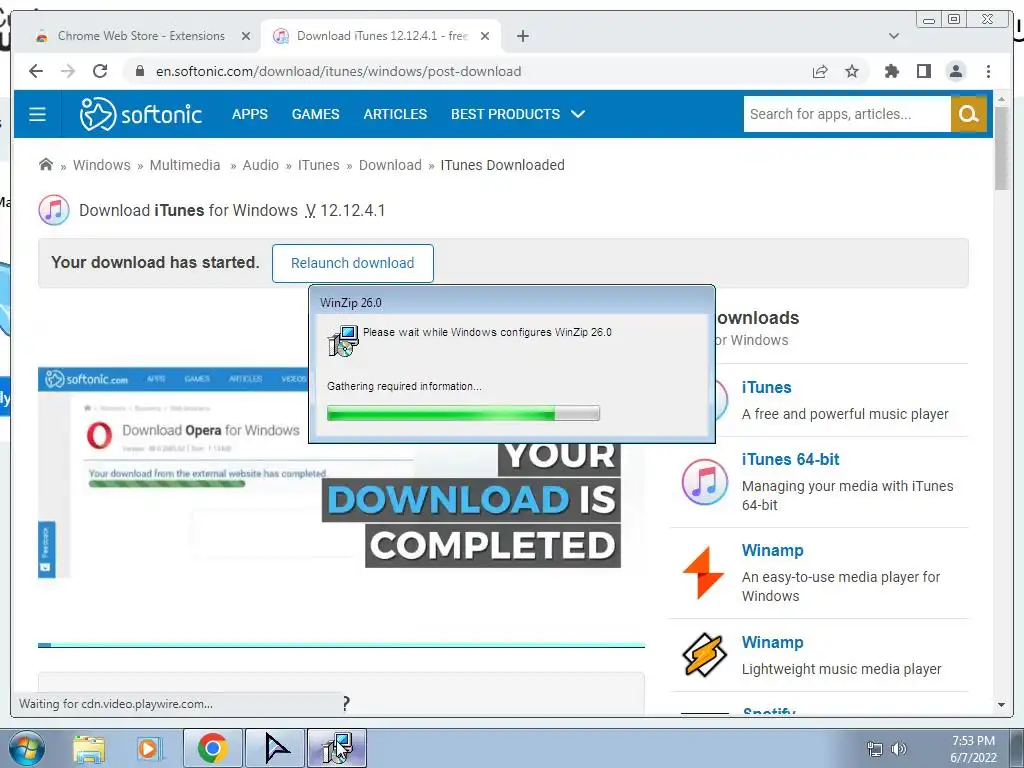The image size is (1024, 768).
Task: Click the Relaunch download button
Action: [x=353, y=263]
